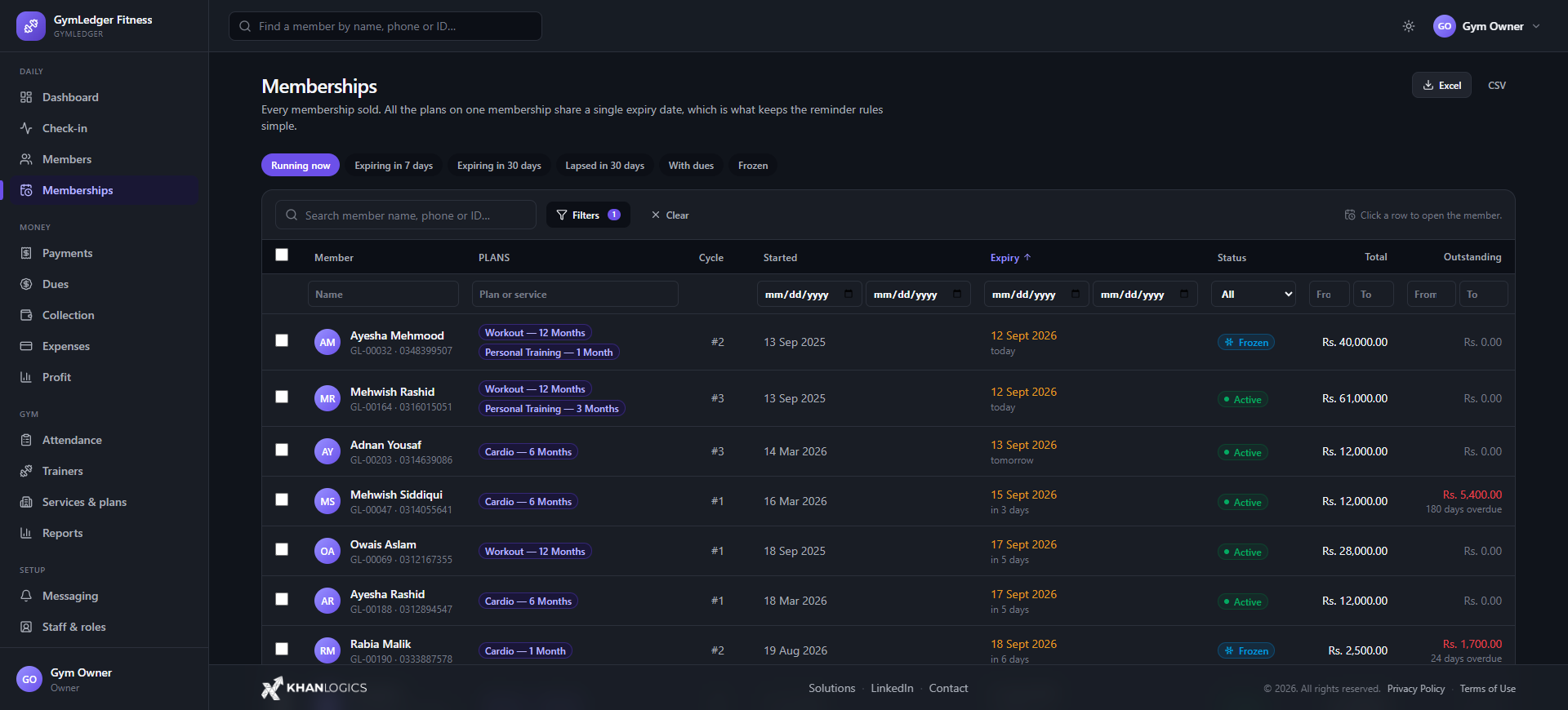Sort by the Expiry column header
Viewport: 1568px width, 710px height.
pyautogui.click(x=1010, y=257)
